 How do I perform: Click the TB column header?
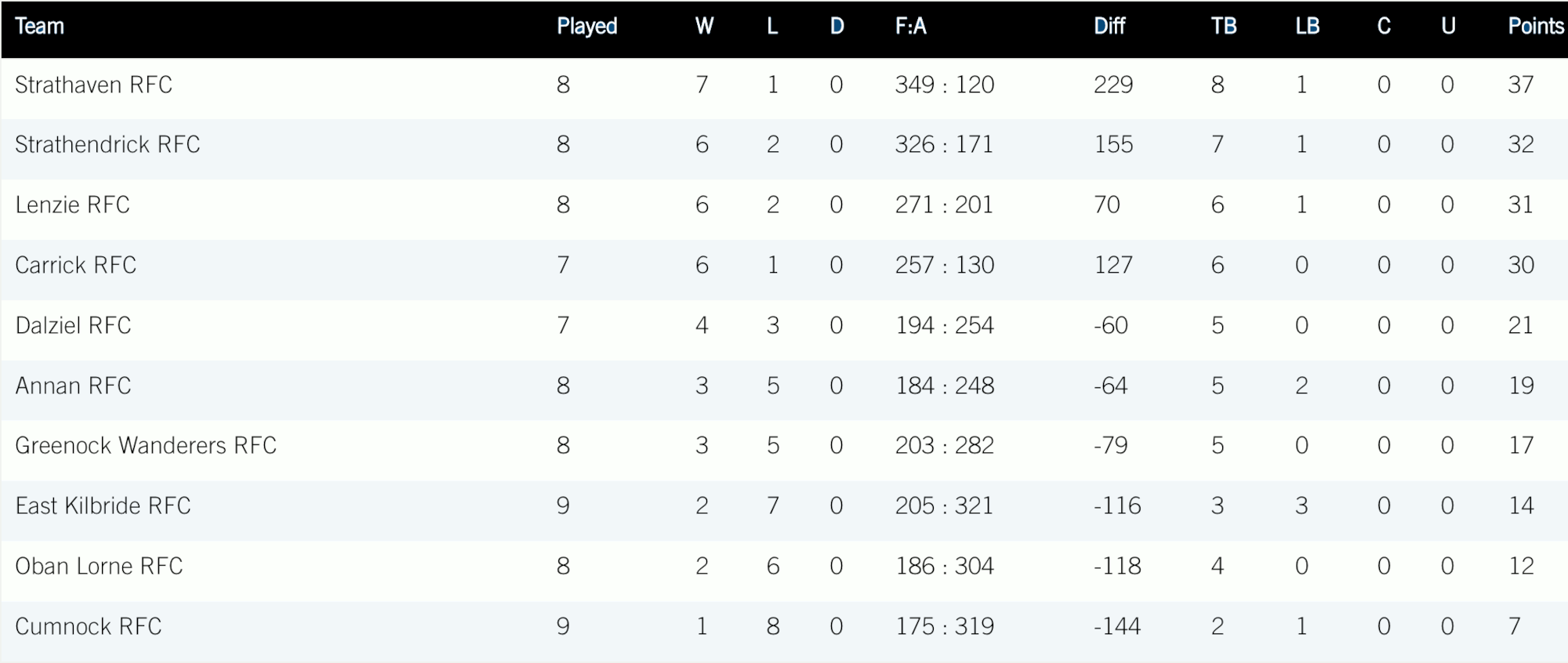point(1223,27)
